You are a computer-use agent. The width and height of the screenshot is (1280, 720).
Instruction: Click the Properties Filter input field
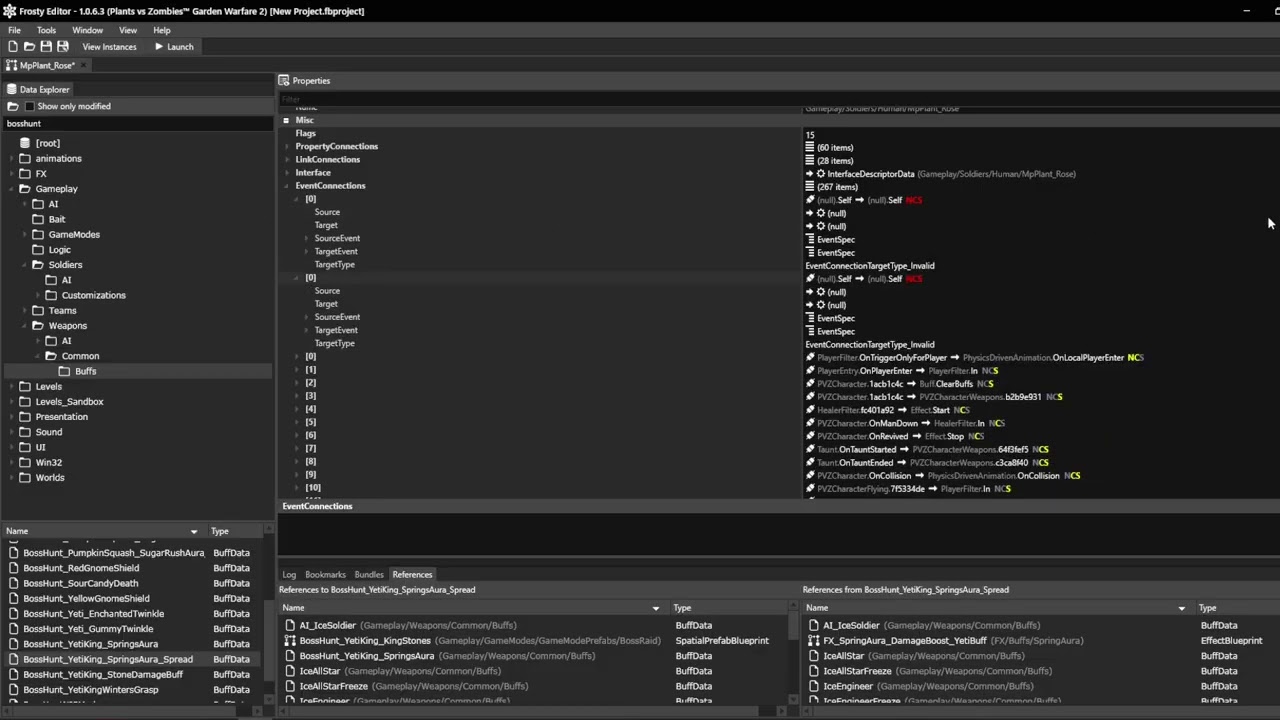pyautogui.click(x=778, y=99)
